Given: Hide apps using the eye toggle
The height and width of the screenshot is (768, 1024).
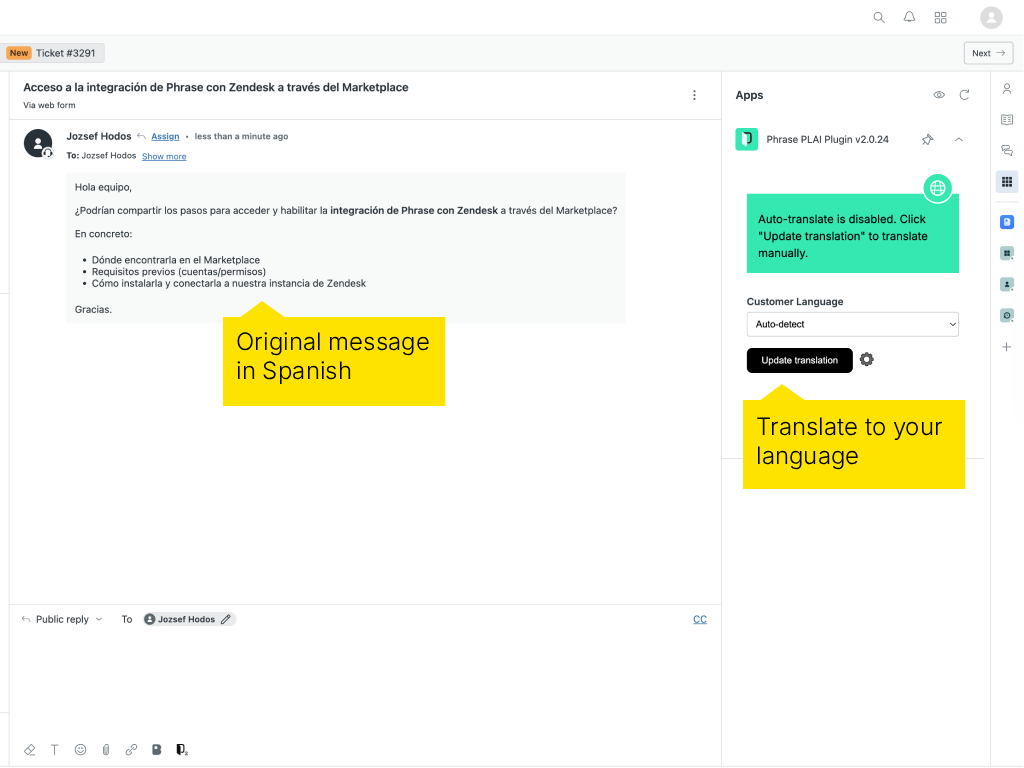Looking at the screenshot, I should [x=939, y=94].
